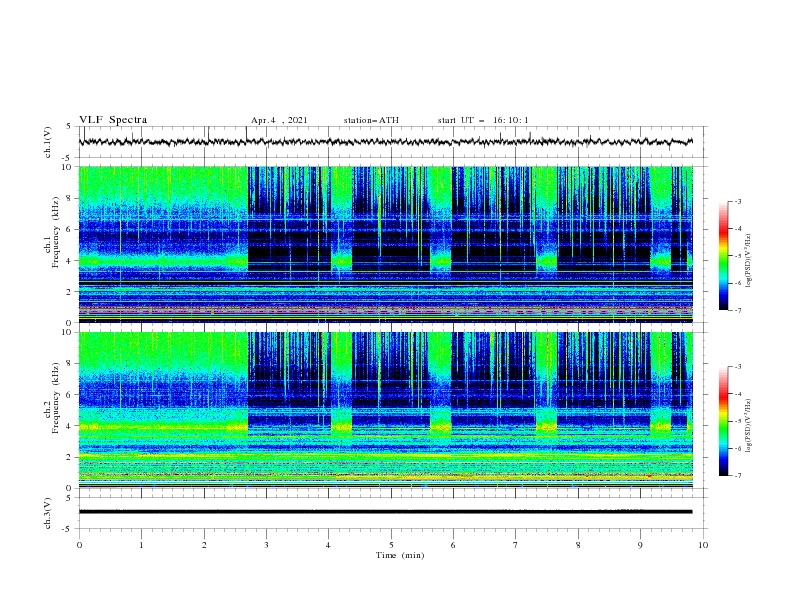
Task: Click inside the ch.1 spectrogram panel
Action: click(x=386, y=244)
